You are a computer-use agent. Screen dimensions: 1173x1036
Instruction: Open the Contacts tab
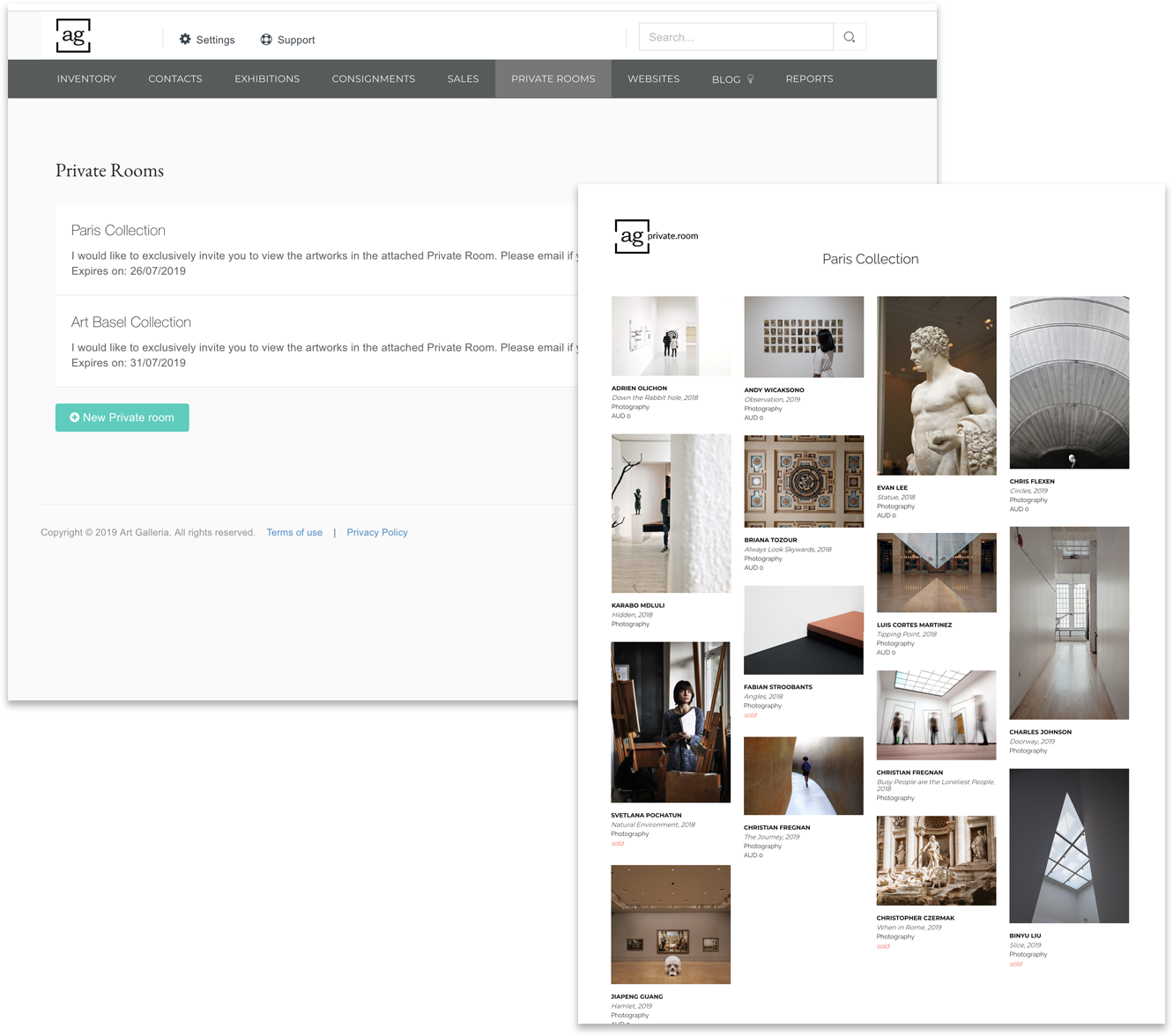[x=174, y=78]
